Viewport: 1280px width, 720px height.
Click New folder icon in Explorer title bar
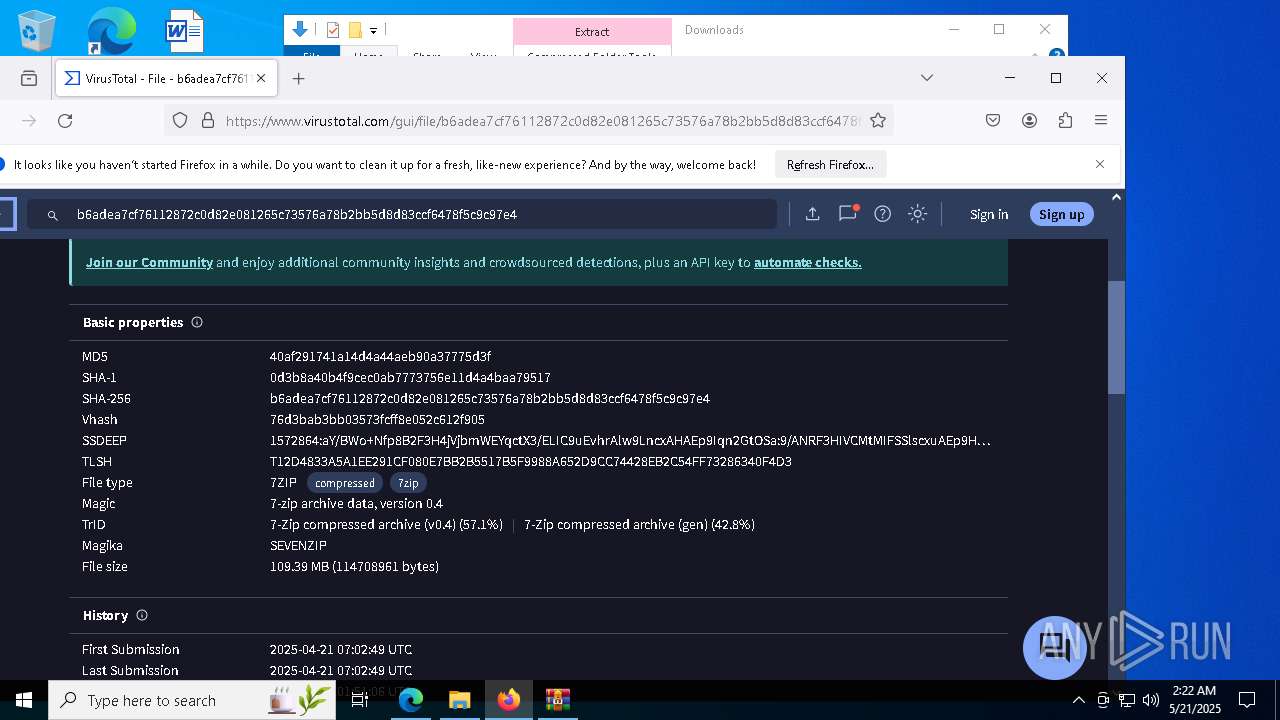[x=355, y=30]
